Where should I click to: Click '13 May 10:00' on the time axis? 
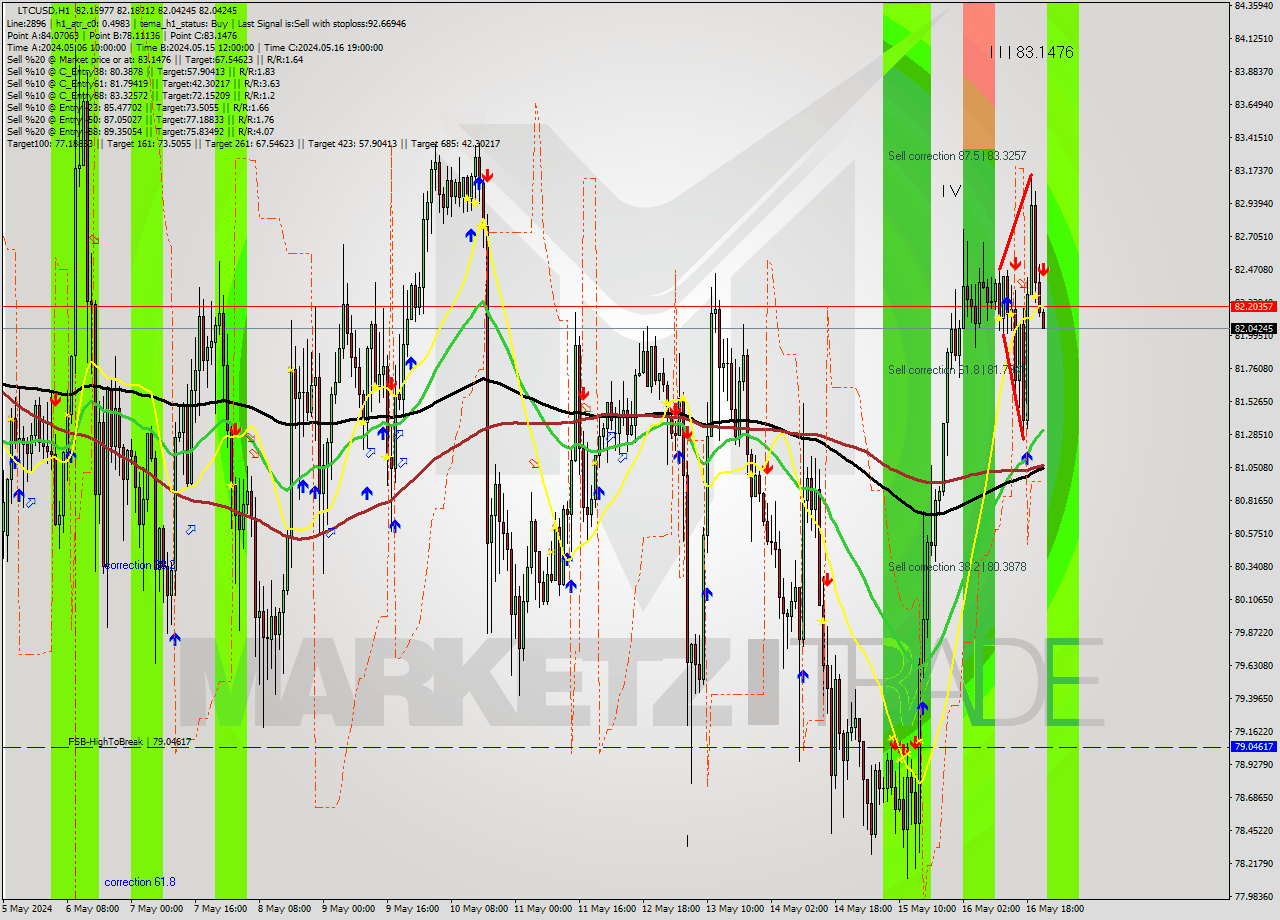tap(734, 909)
